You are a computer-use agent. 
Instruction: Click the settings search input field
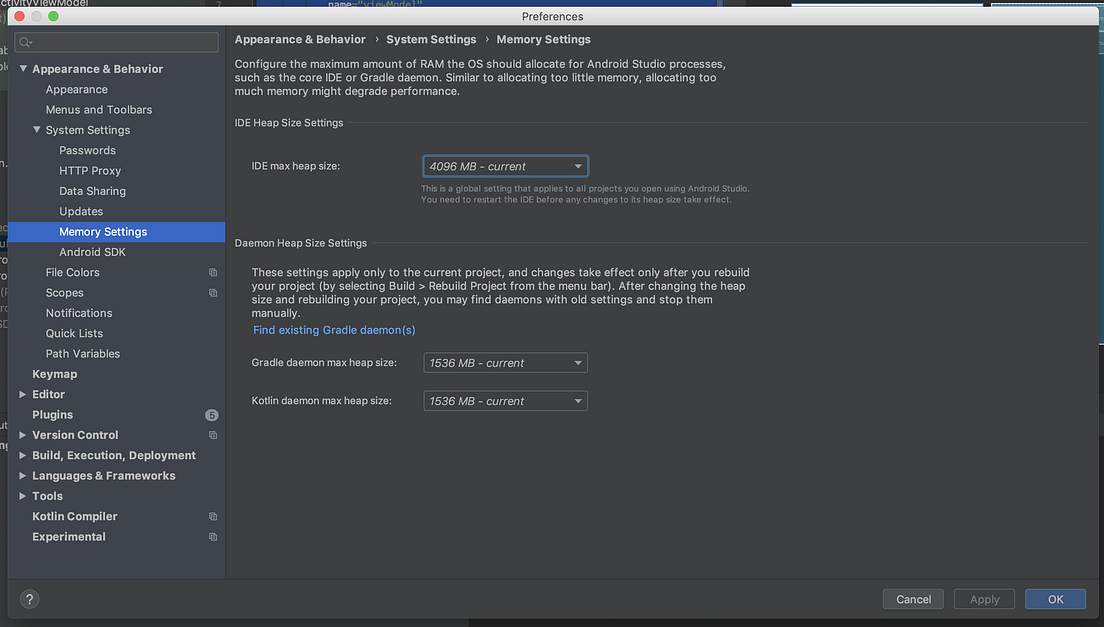116,42
